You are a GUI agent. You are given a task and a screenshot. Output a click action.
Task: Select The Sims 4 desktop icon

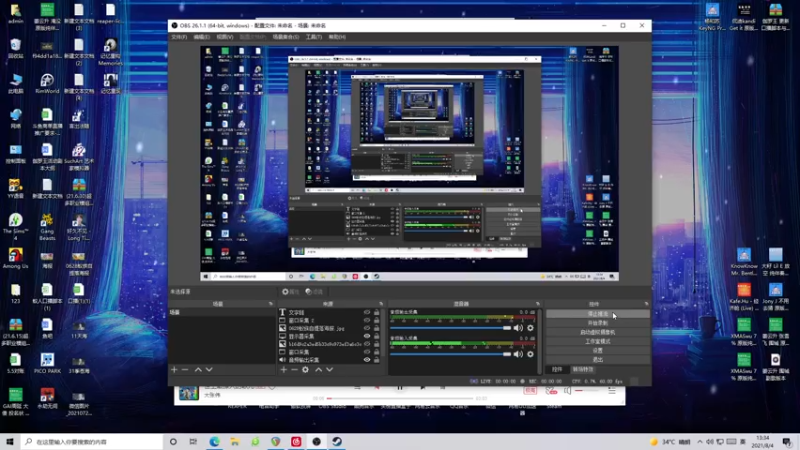point(15,227)
